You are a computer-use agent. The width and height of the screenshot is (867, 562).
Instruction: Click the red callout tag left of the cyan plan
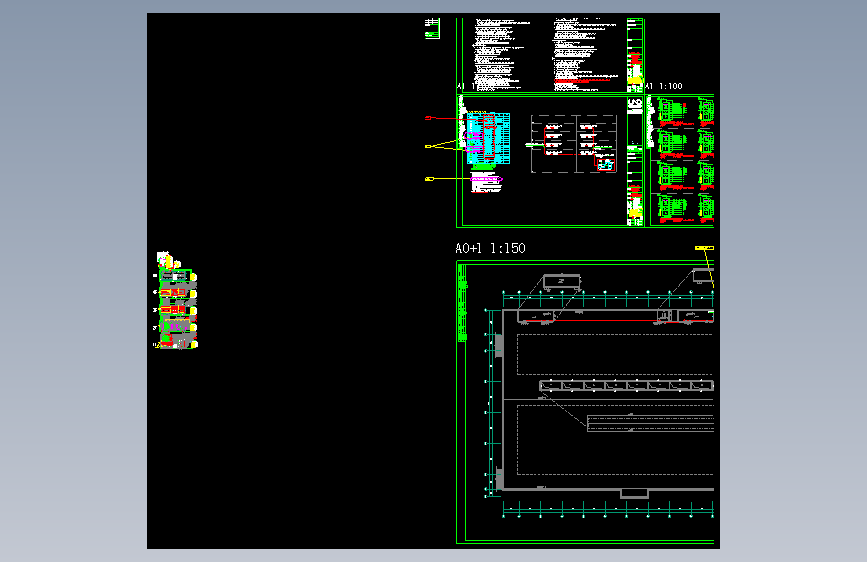(428, 118)
